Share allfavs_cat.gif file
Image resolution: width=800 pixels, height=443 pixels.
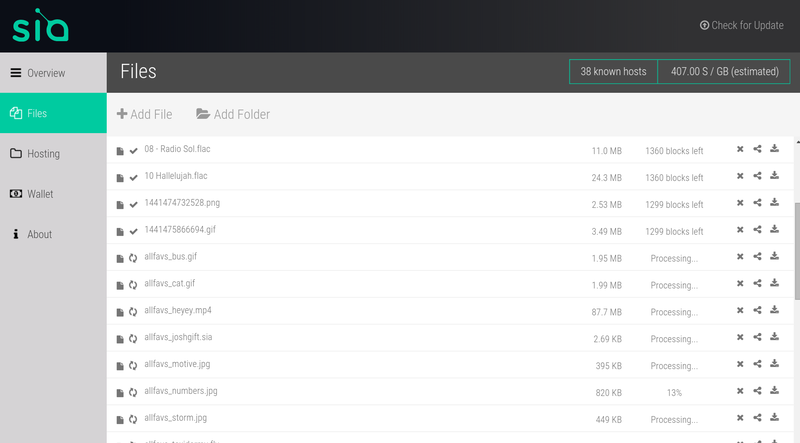[x=757, y=283]
